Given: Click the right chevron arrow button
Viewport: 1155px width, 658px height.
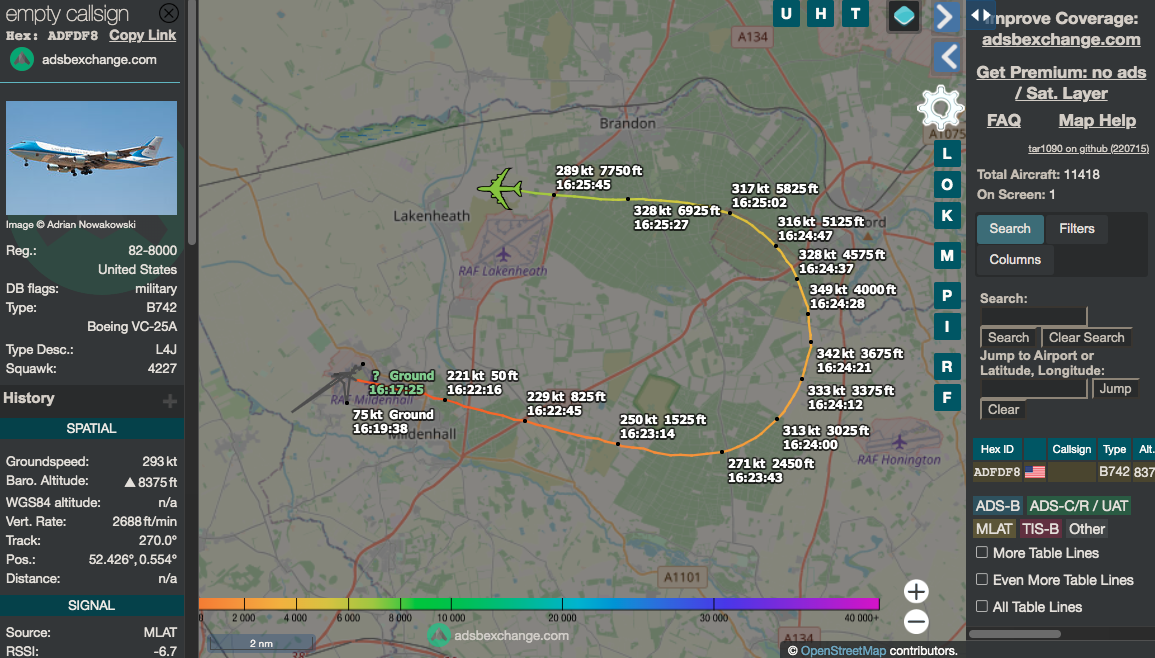Looking at the screenshot, I should 947,17.
